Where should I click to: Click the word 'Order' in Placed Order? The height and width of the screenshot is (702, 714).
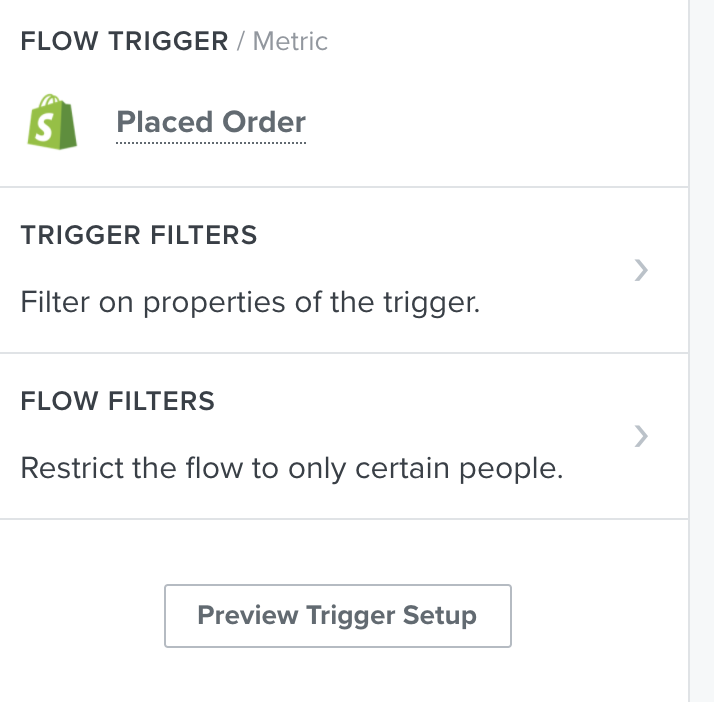(264, 122)
